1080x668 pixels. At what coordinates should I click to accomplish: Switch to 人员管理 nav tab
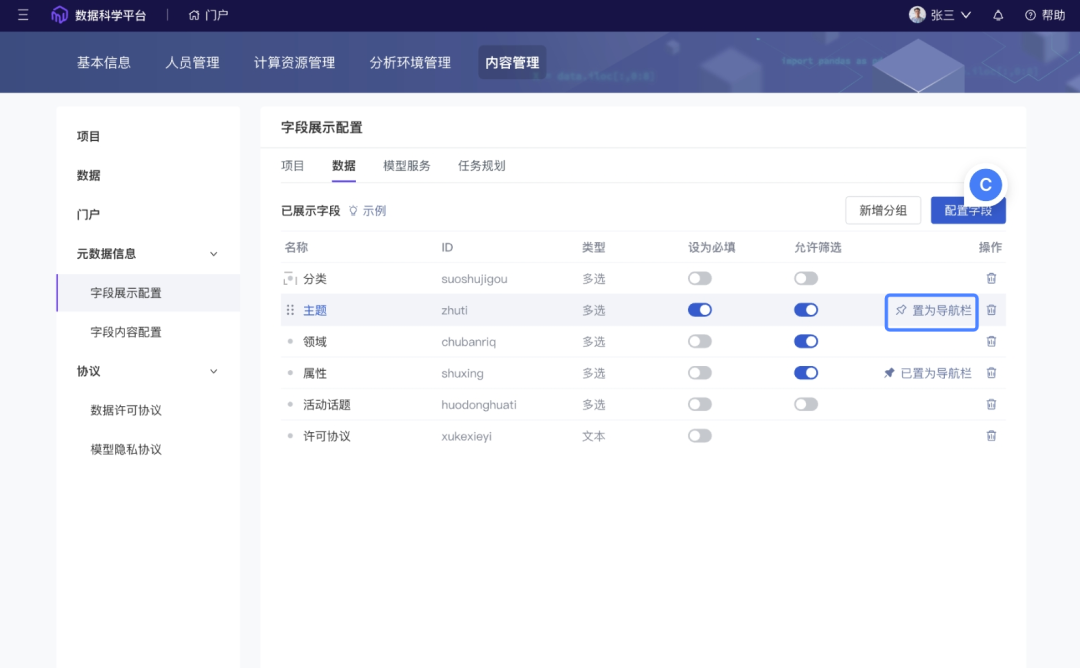point(192,63)
